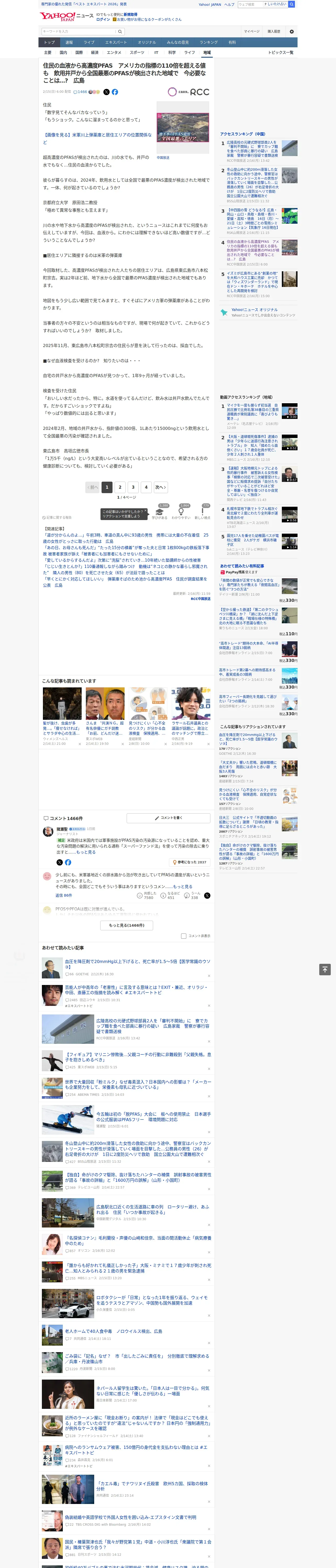Share expert comment on Facebook
Image resolution: width=336 pixels, height=1568 pixels.
(x=68, y=862)
